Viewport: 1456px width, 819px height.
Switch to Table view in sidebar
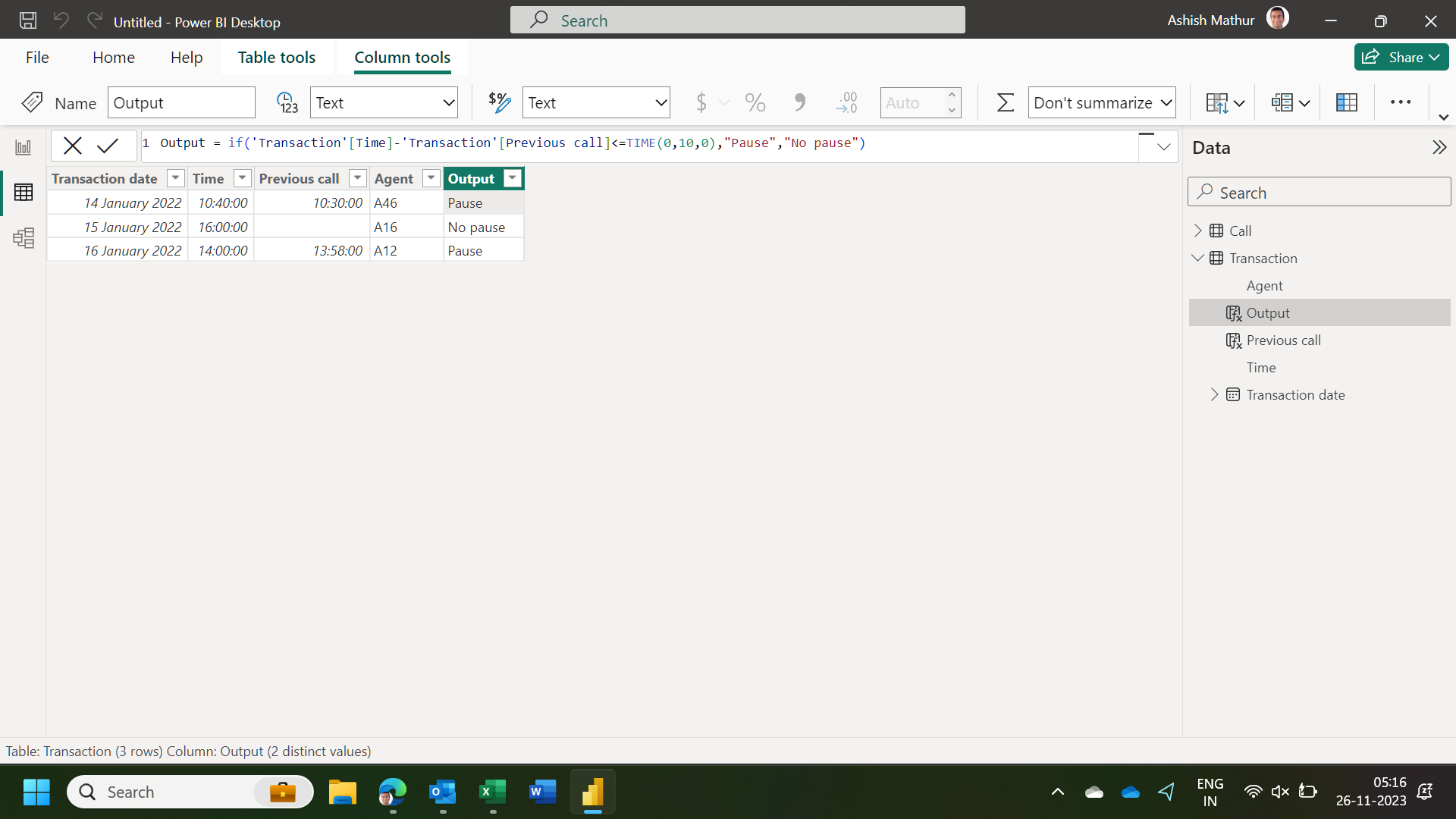pyautogui.click(x=24, y=193)
